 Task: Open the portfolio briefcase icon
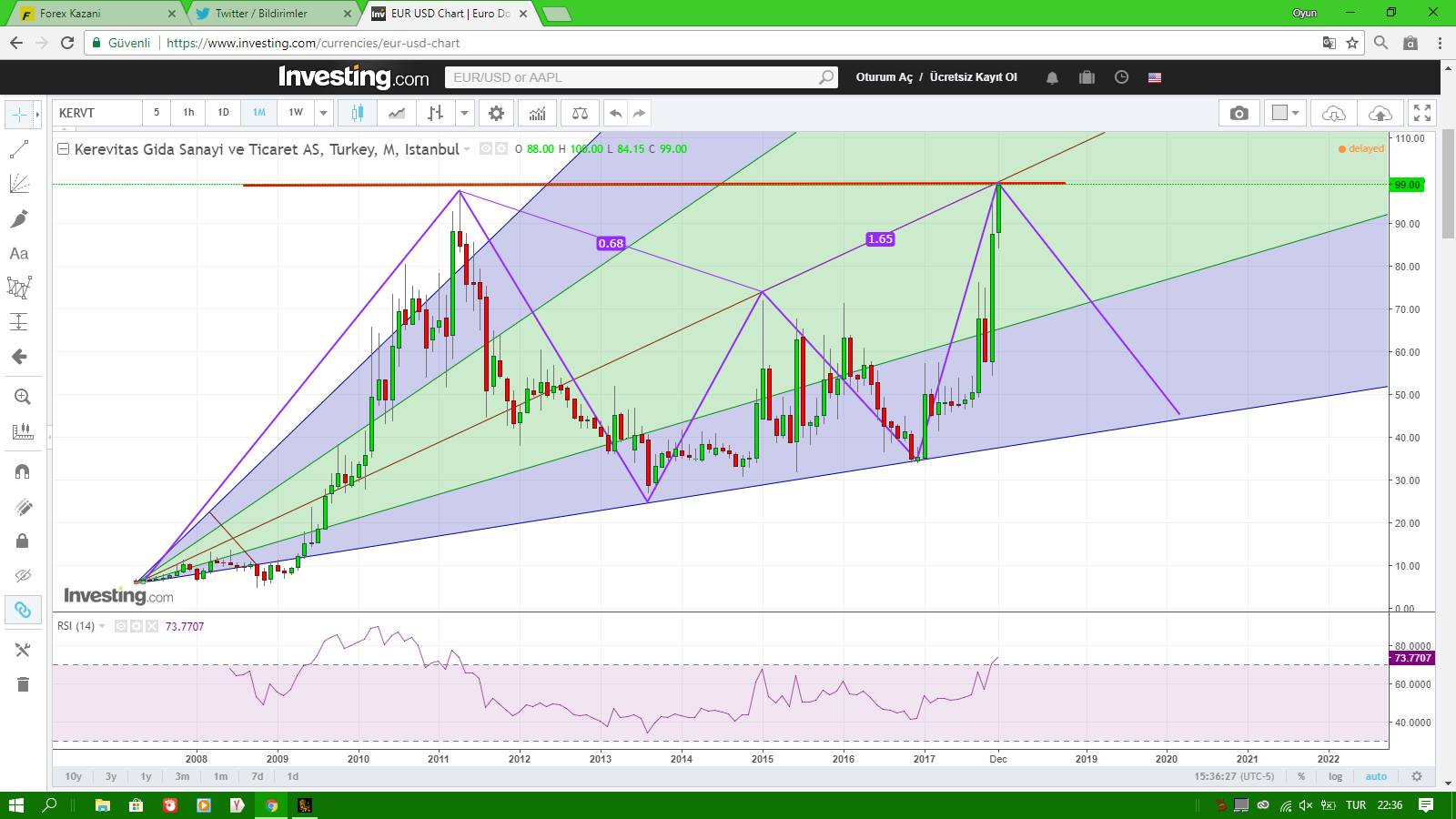pyautogui.click(x=1087, y=77)
